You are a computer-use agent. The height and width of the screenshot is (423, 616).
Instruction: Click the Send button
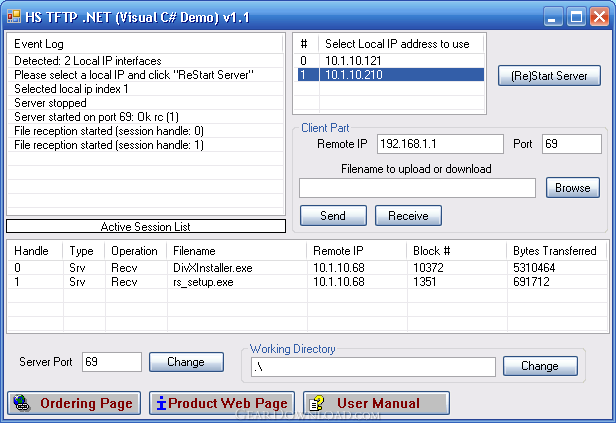click(333, 216)
